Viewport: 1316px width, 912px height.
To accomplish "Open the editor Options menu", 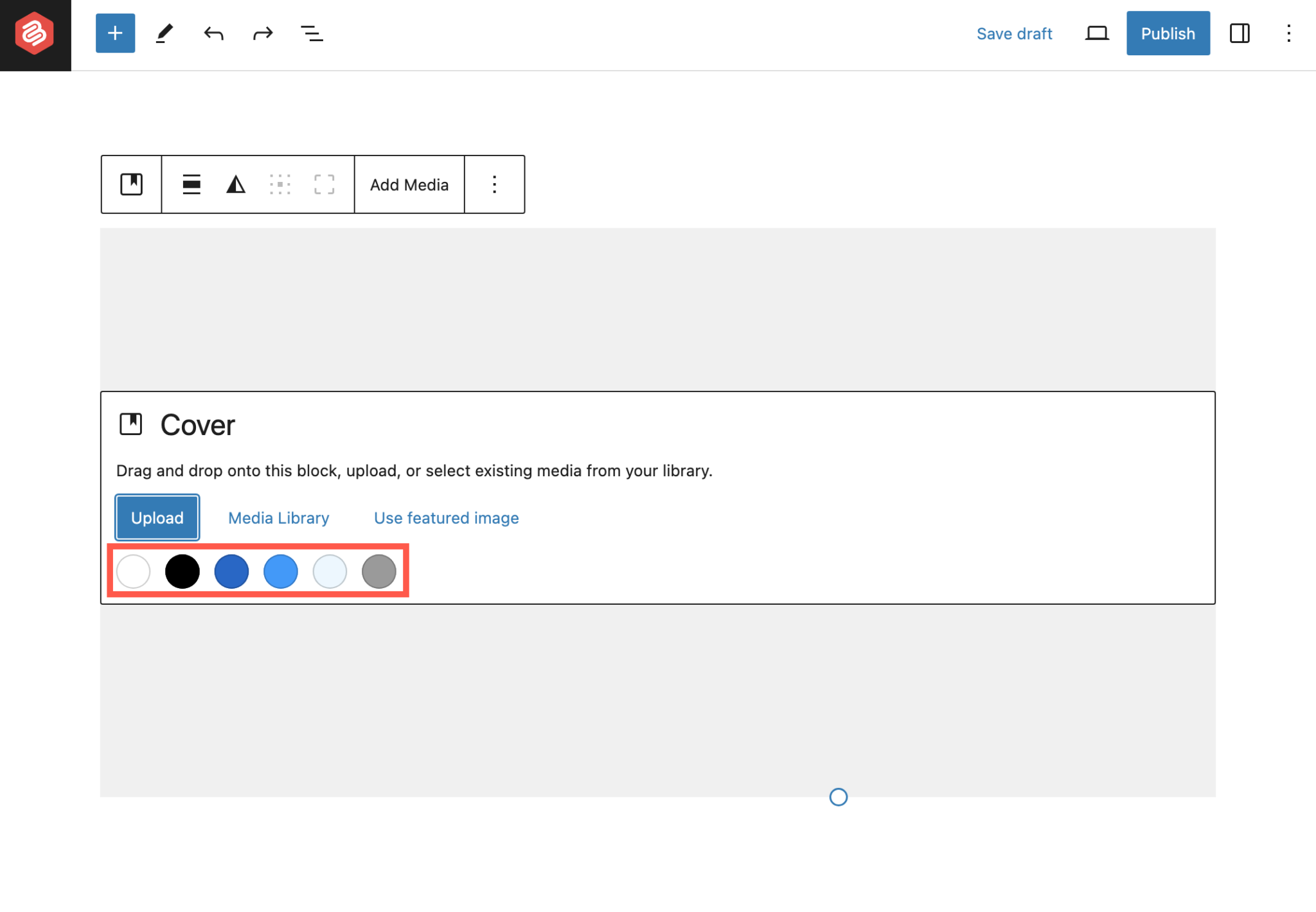I will 1289,33.
